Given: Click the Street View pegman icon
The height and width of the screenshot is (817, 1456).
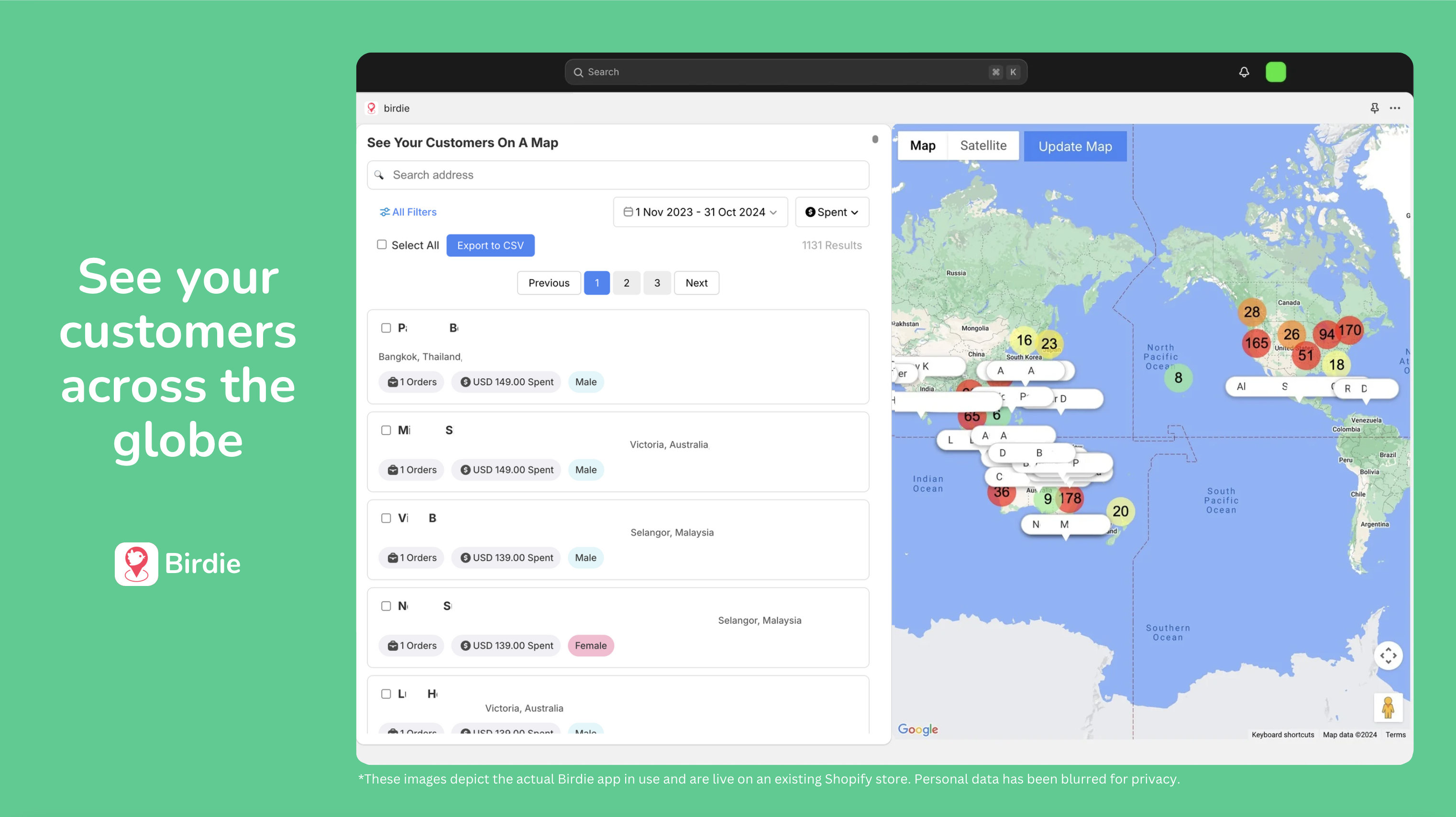Looking at the screenshot, I should coord(1388,707).
